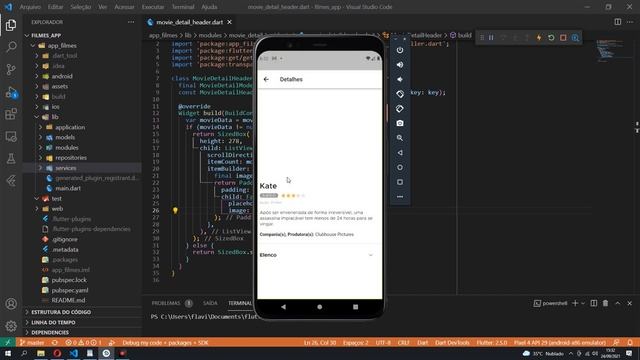Viewport: 640px width, 360px height.
Task: Open the Search view in activity bar
Action: (x=11, y=47)
